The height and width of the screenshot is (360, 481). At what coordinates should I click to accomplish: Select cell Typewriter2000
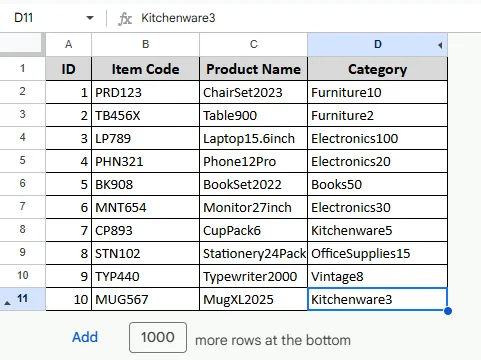(x=254, y=276)
